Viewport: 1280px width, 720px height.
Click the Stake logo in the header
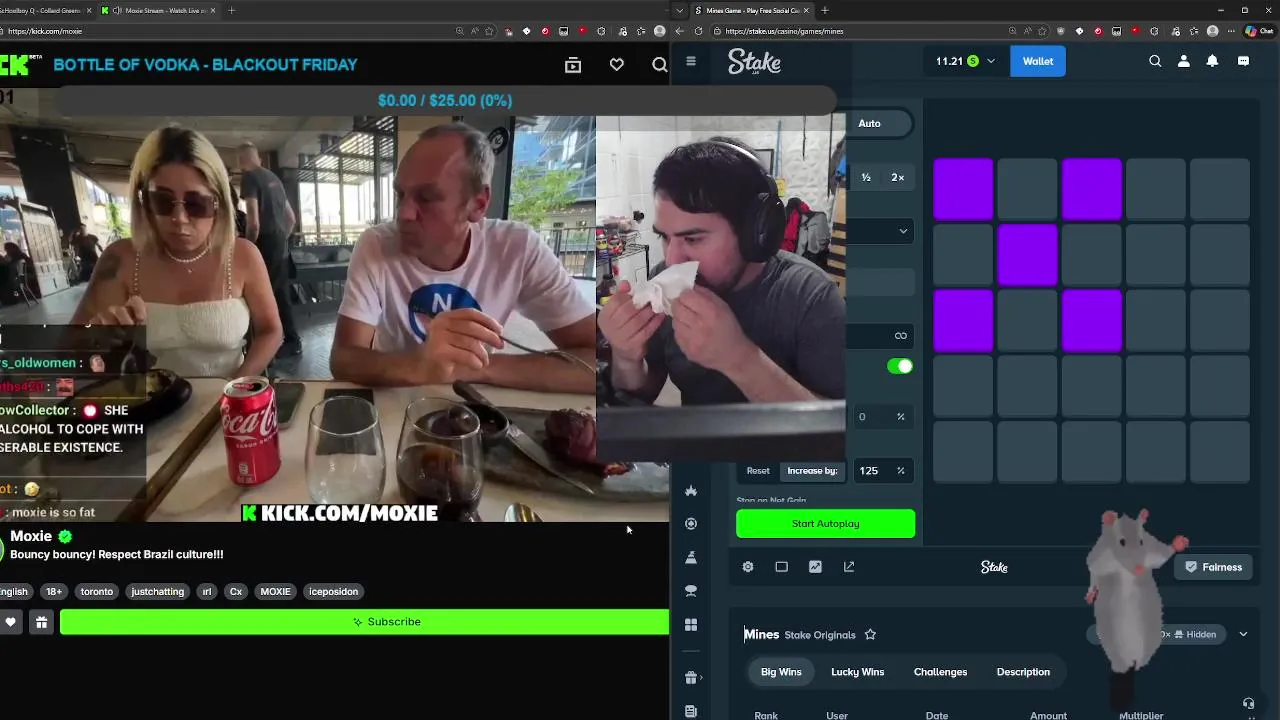coord(754,62)
